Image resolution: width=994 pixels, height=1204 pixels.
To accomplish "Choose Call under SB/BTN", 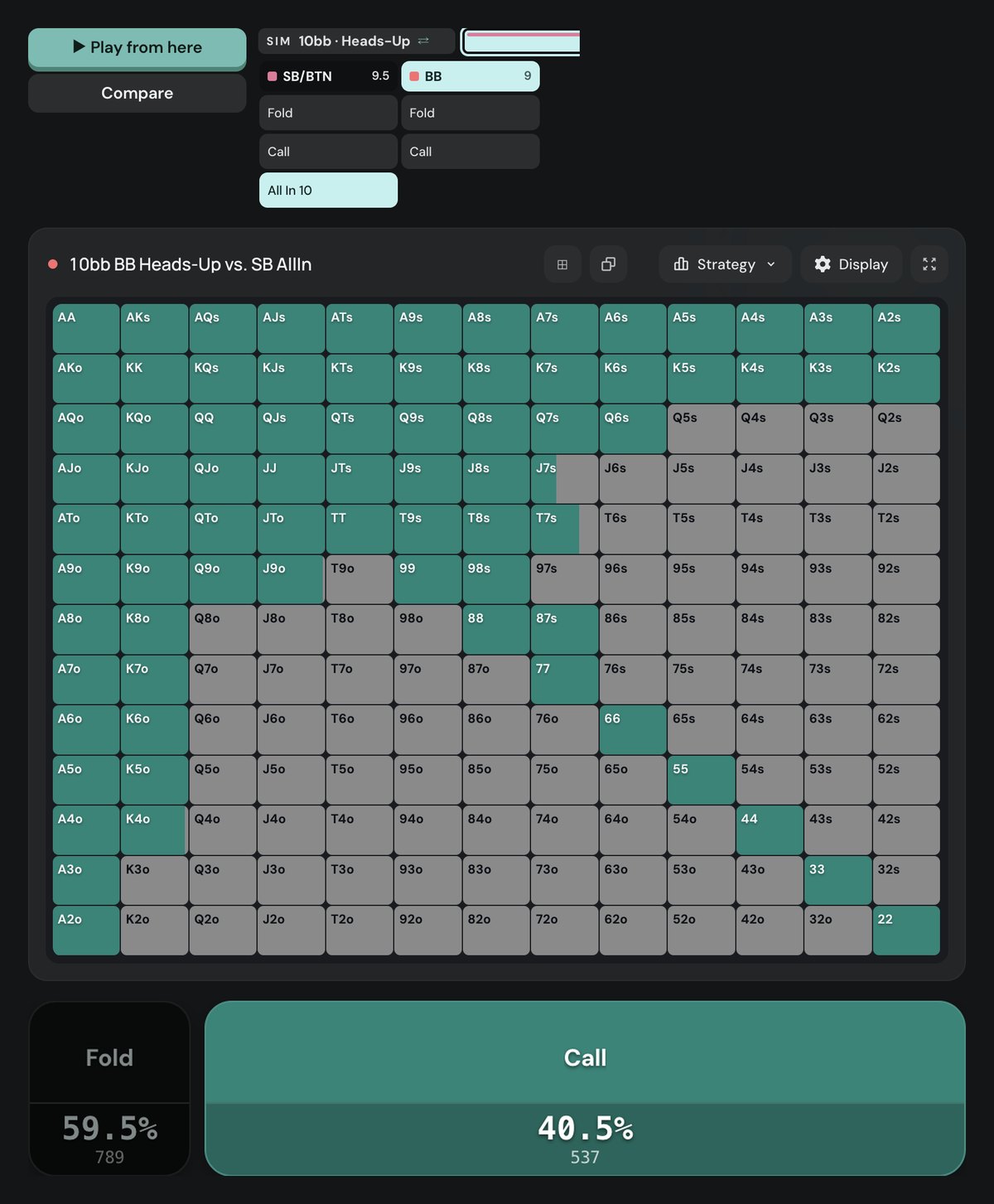I will (328, 152).
